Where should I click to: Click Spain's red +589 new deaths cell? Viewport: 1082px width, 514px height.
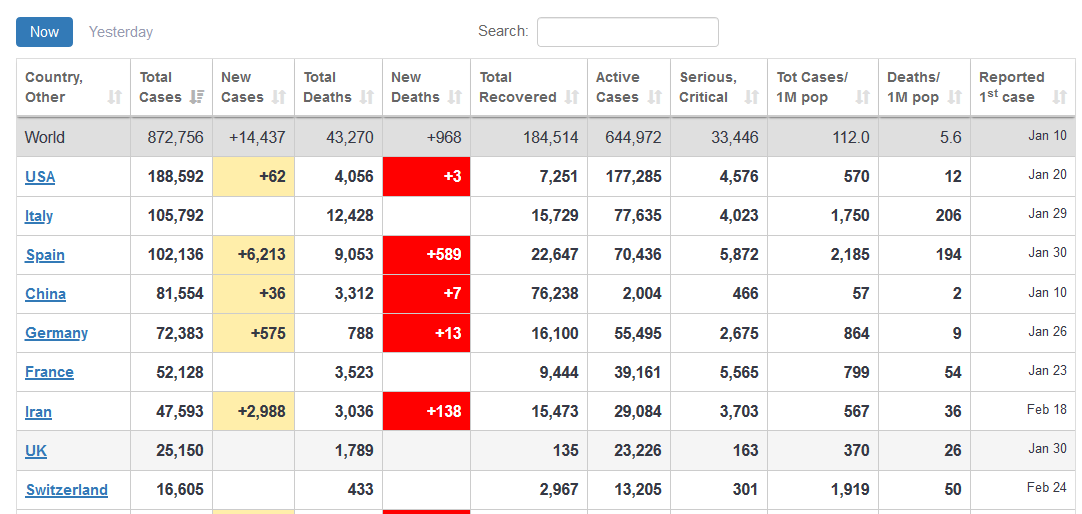pos(426,255)
